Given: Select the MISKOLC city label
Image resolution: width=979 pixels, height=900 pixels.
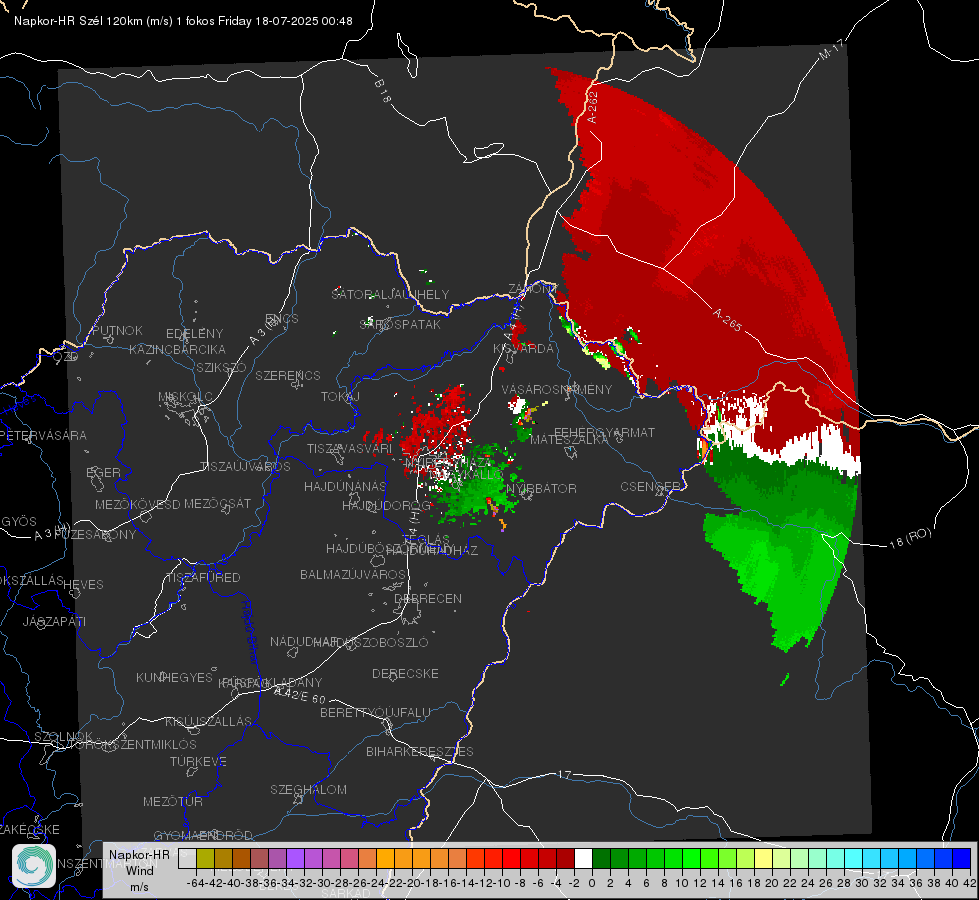Looking at the screenshot, I should (x=185, y=397).
